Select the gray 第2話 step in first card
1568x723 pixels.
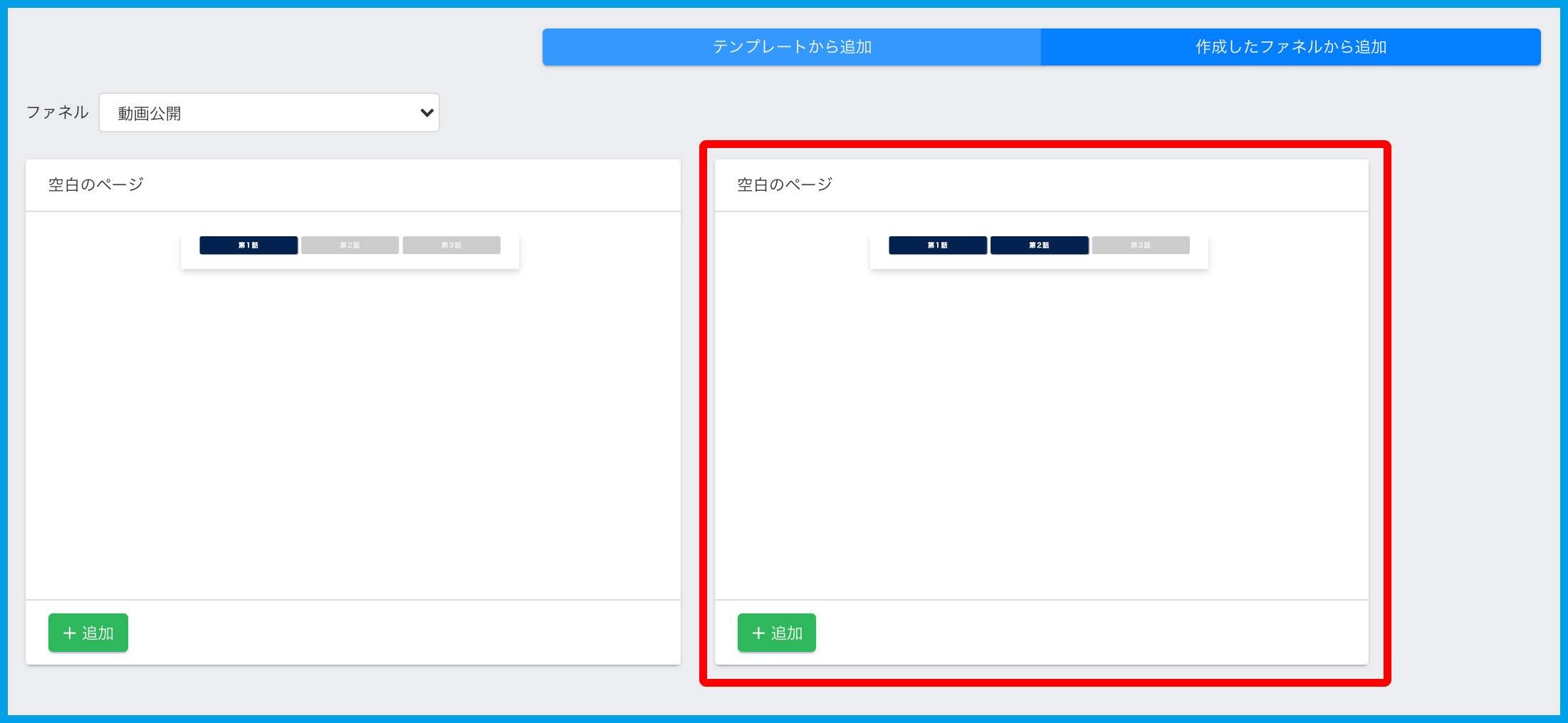350,245
